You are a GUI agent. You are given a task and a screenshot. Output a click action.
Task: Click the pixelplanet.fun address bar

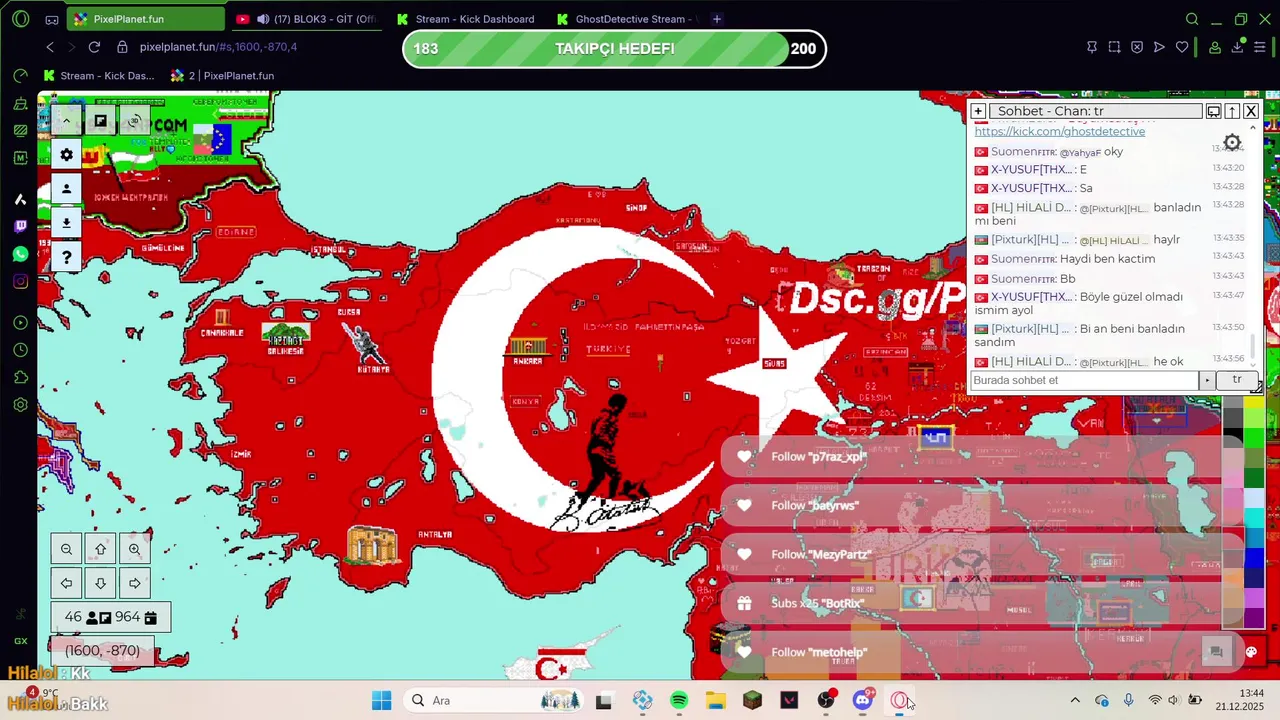pos(218,47)
